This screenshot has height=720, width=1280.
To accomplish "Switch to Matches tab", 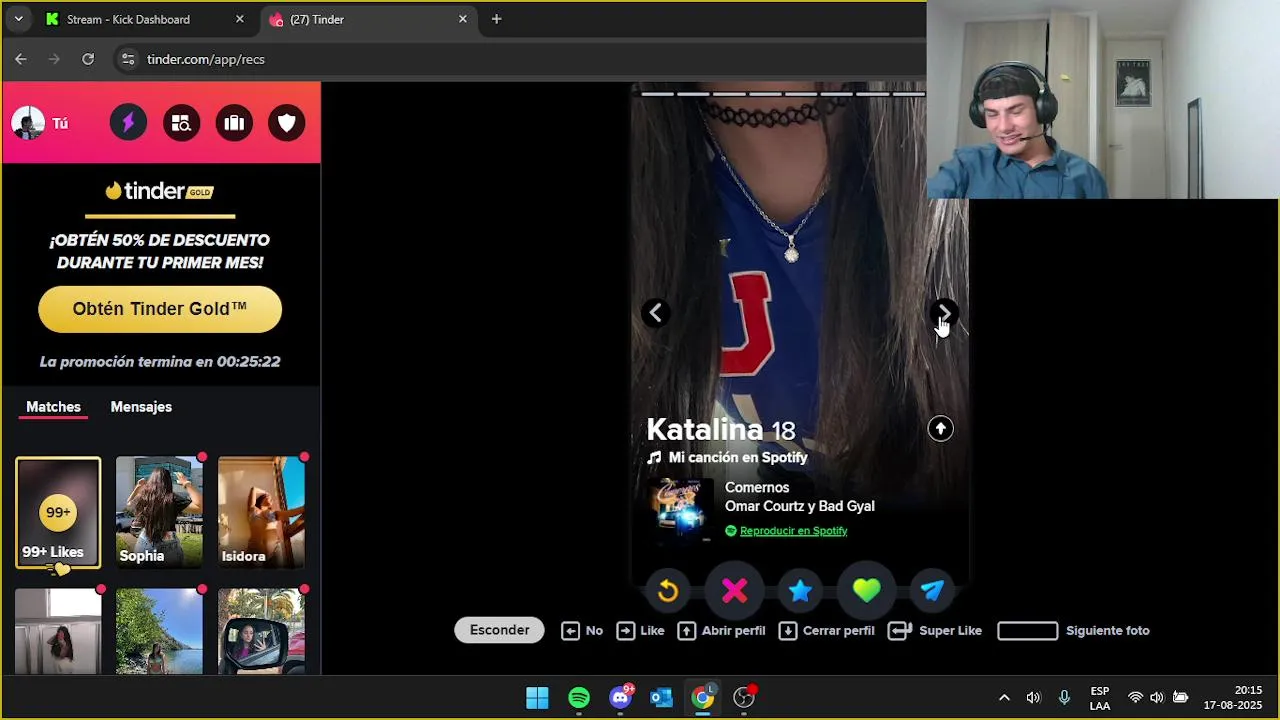I will tap(53, 407).
